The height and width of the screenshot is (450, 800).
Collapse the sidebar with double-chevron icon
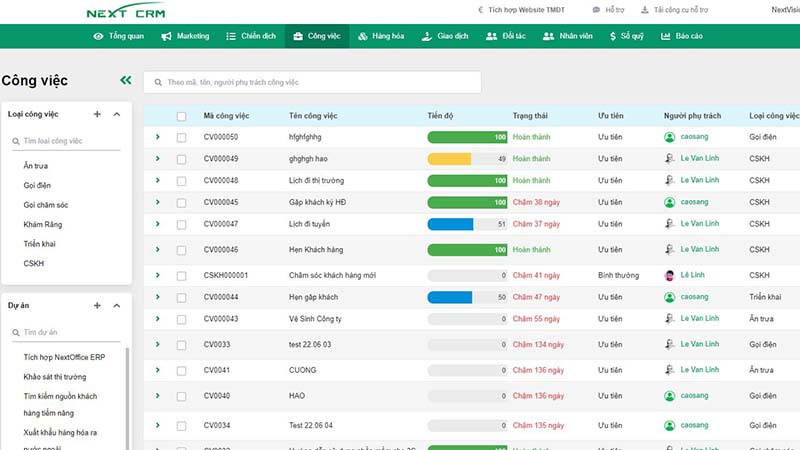pos(126,80)
